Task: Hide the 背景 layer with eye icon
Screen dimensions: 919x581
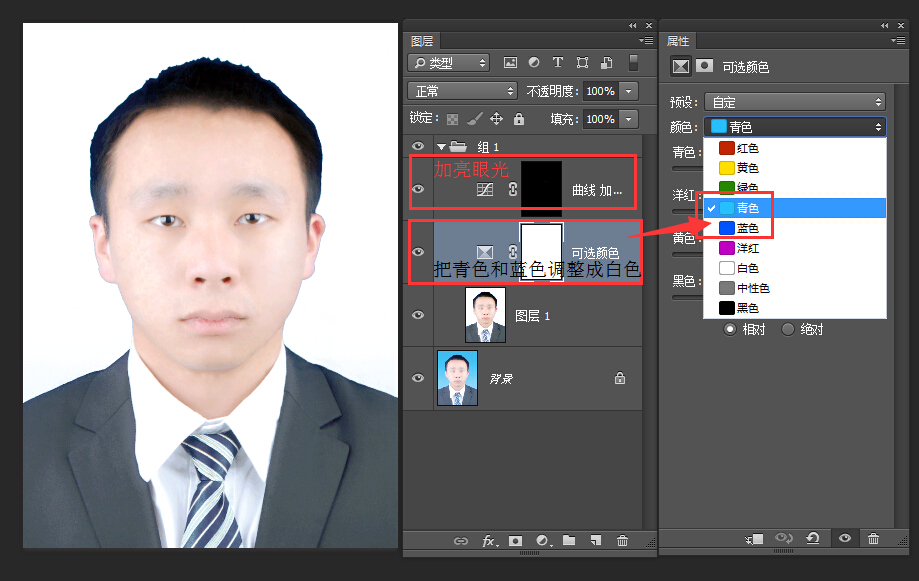Action: (x=418, y=379)
